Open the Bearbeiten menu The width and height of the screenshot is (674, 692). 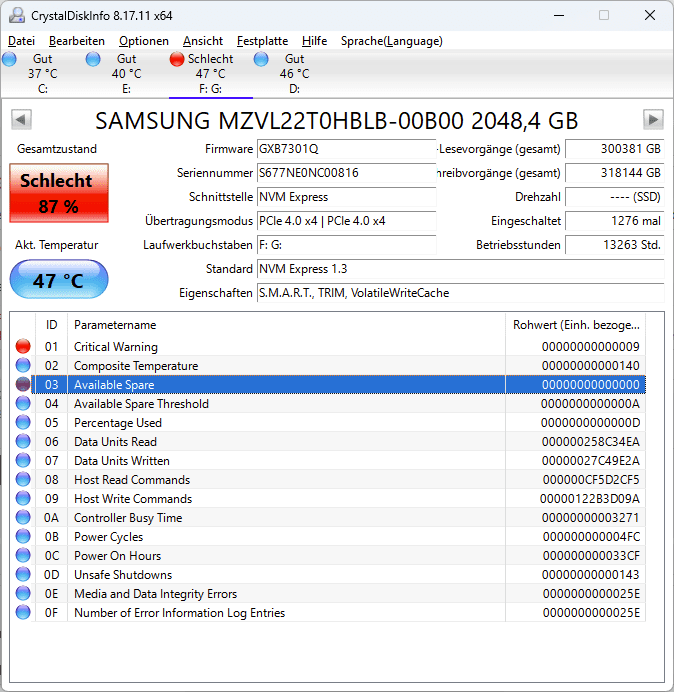(x=77, y=41)
